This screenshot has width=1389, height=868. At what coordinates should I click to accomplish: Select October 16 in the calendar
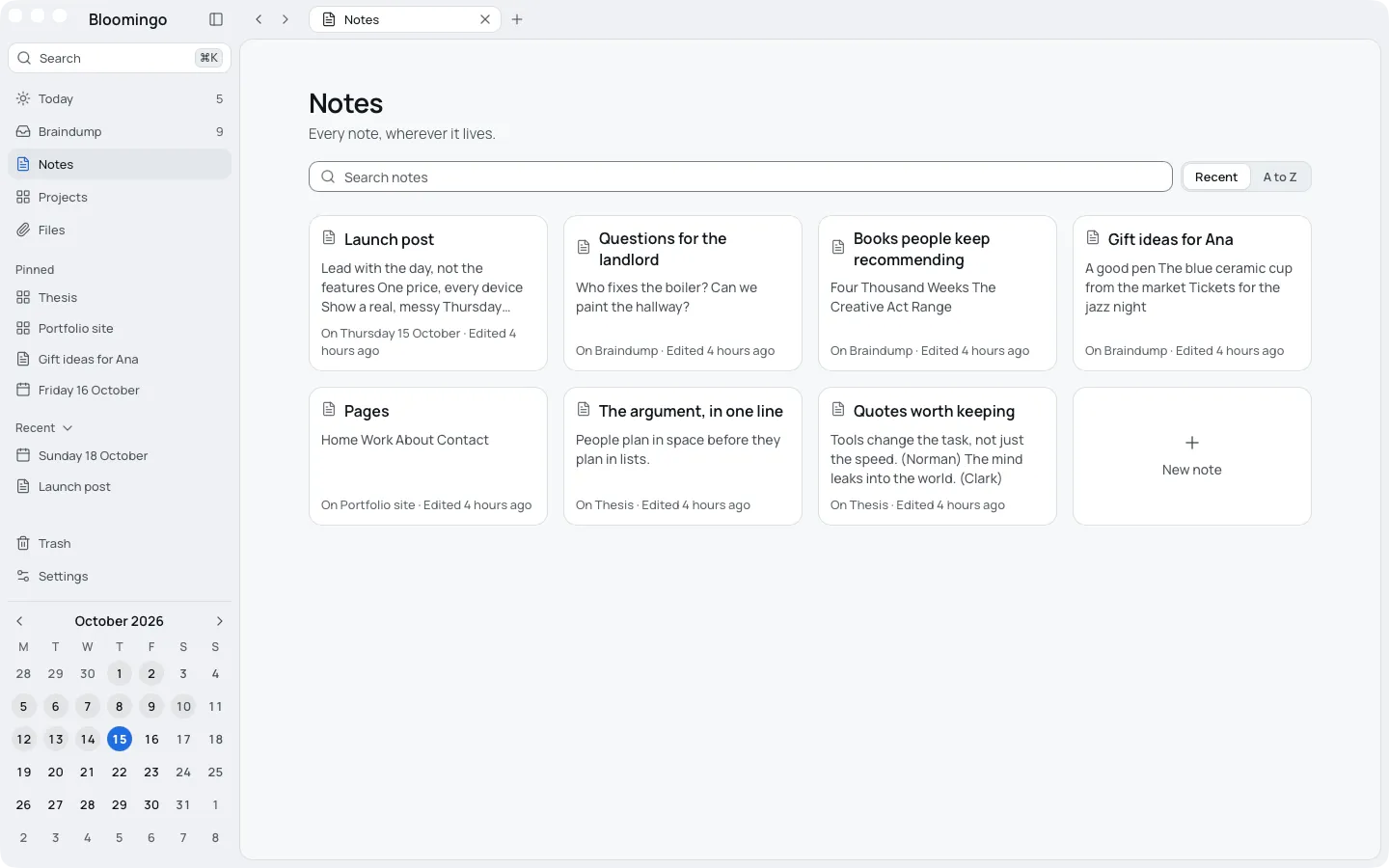click(x=151, y=739)
